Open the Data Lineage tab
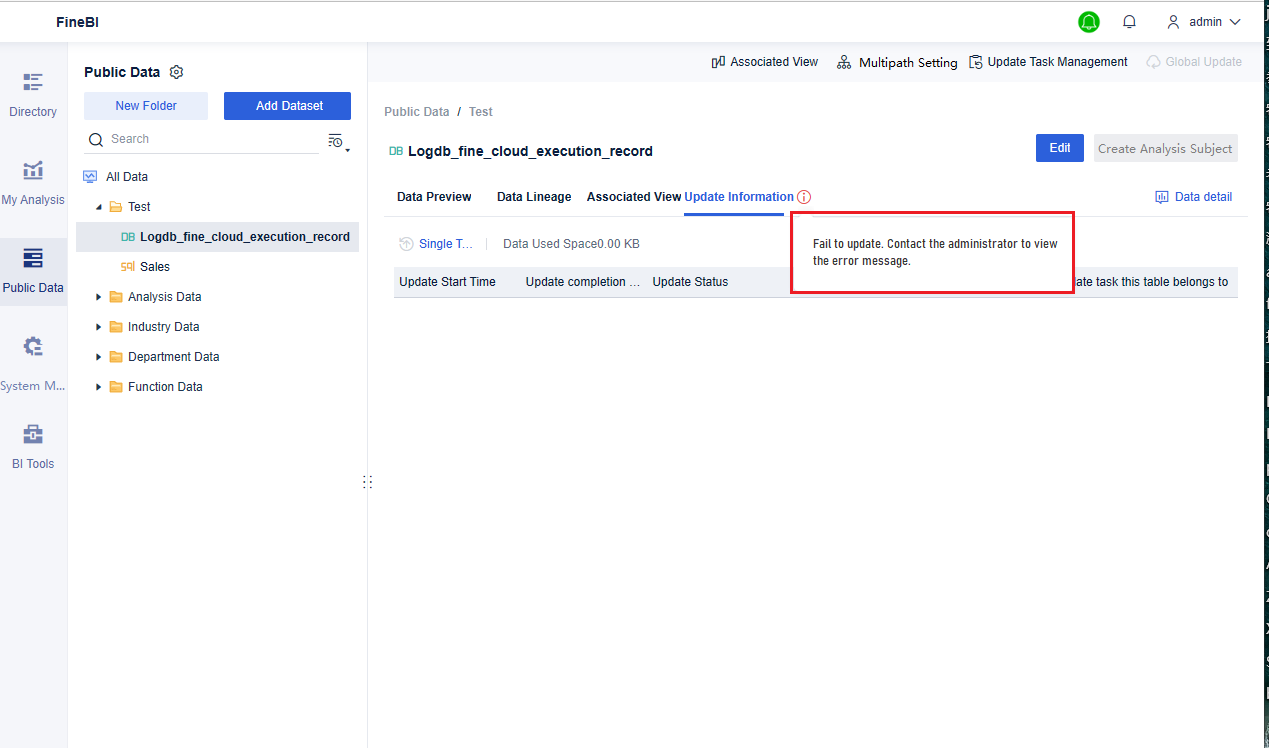This screenshot has height=748, width=1269. [x=533, y=196]
